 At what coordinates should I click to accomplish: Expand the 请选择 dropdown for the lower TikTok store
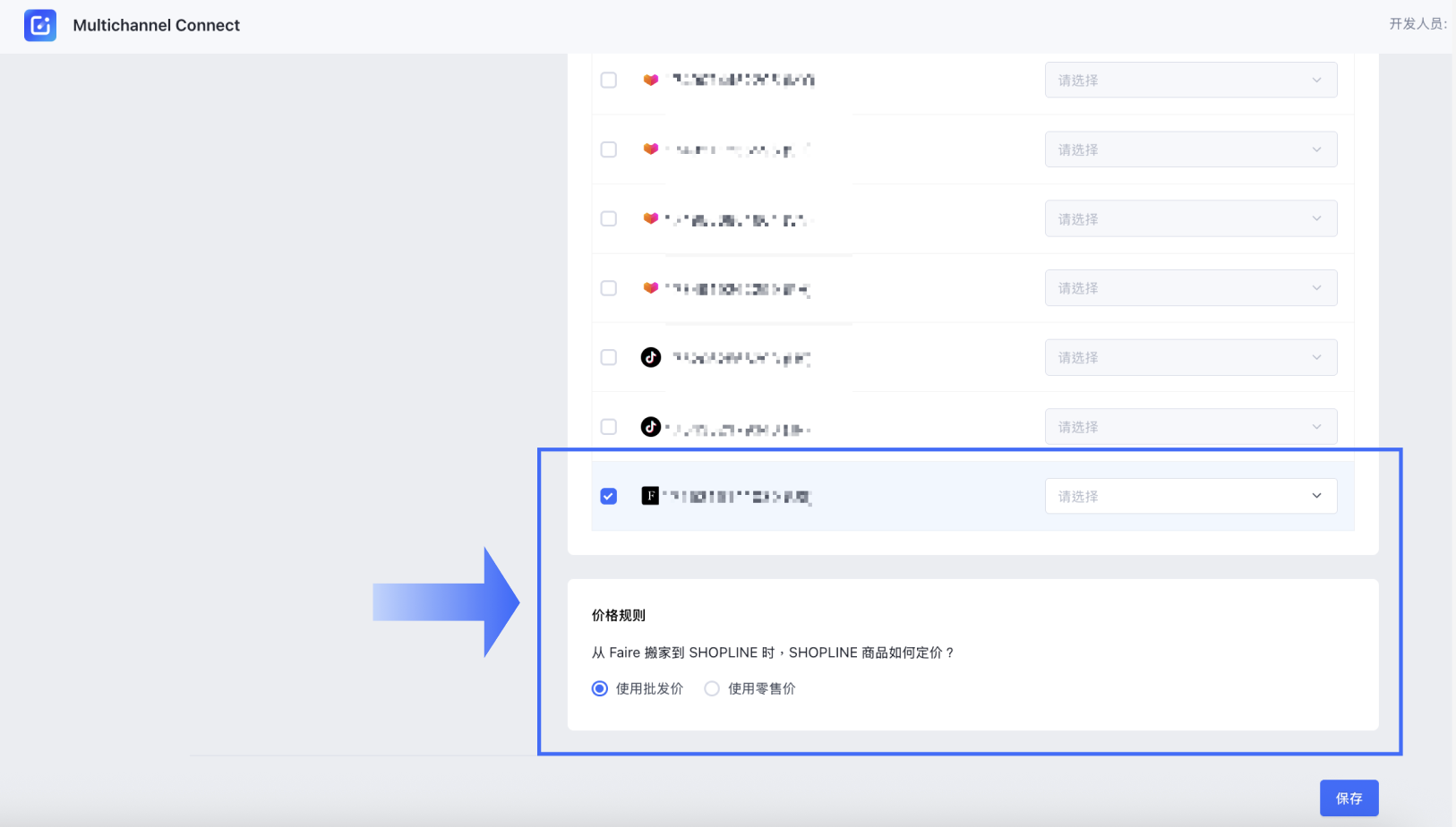[x=1191, y=427]
